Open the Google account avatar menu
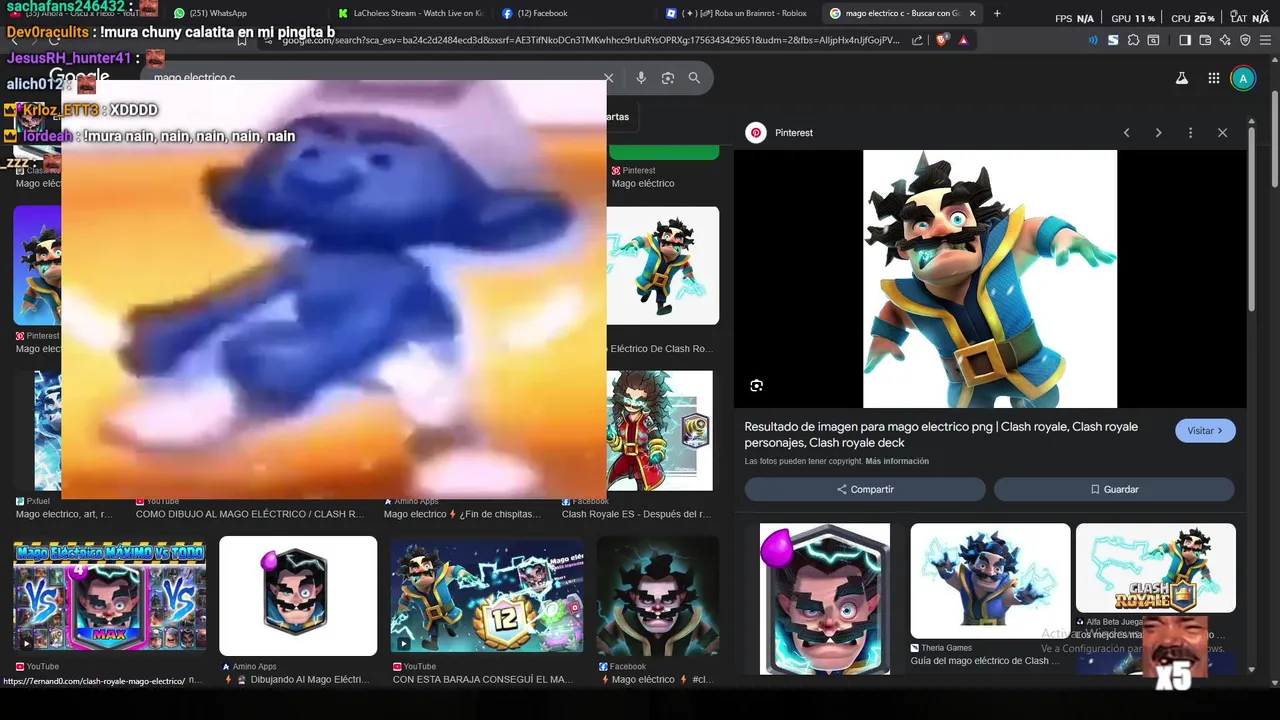 coord(1243,78)
